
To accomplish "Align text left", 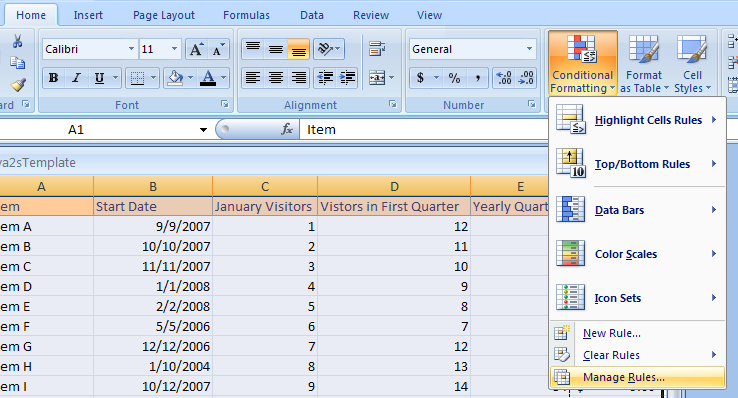I will [253, 78].
